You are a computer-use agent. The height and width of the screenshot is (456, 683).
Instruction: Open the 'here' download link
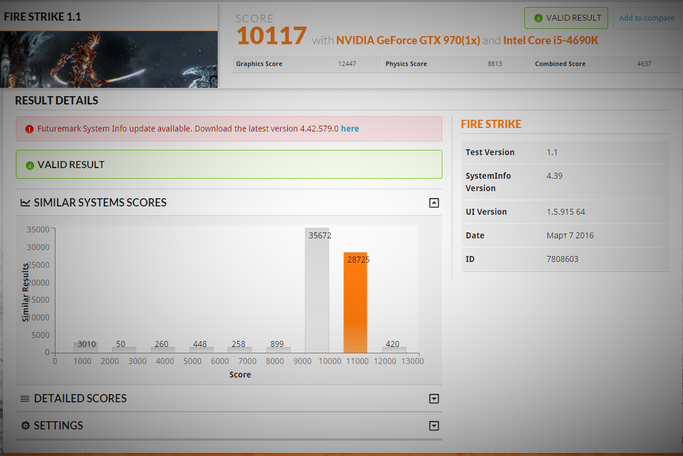coord(350,128)
